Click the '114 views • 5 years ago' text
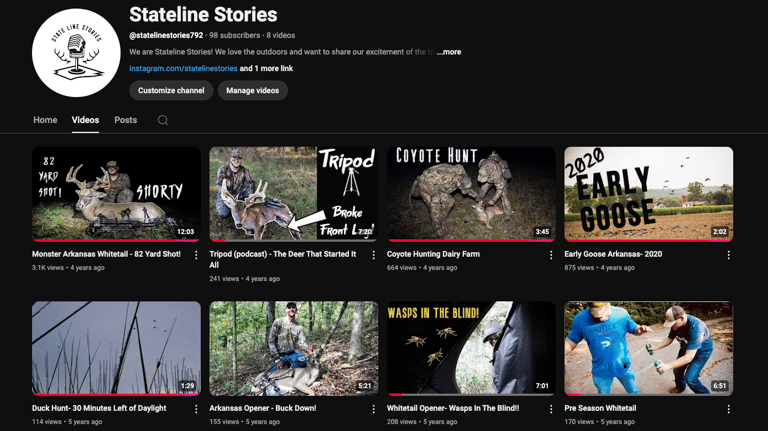 67,422
